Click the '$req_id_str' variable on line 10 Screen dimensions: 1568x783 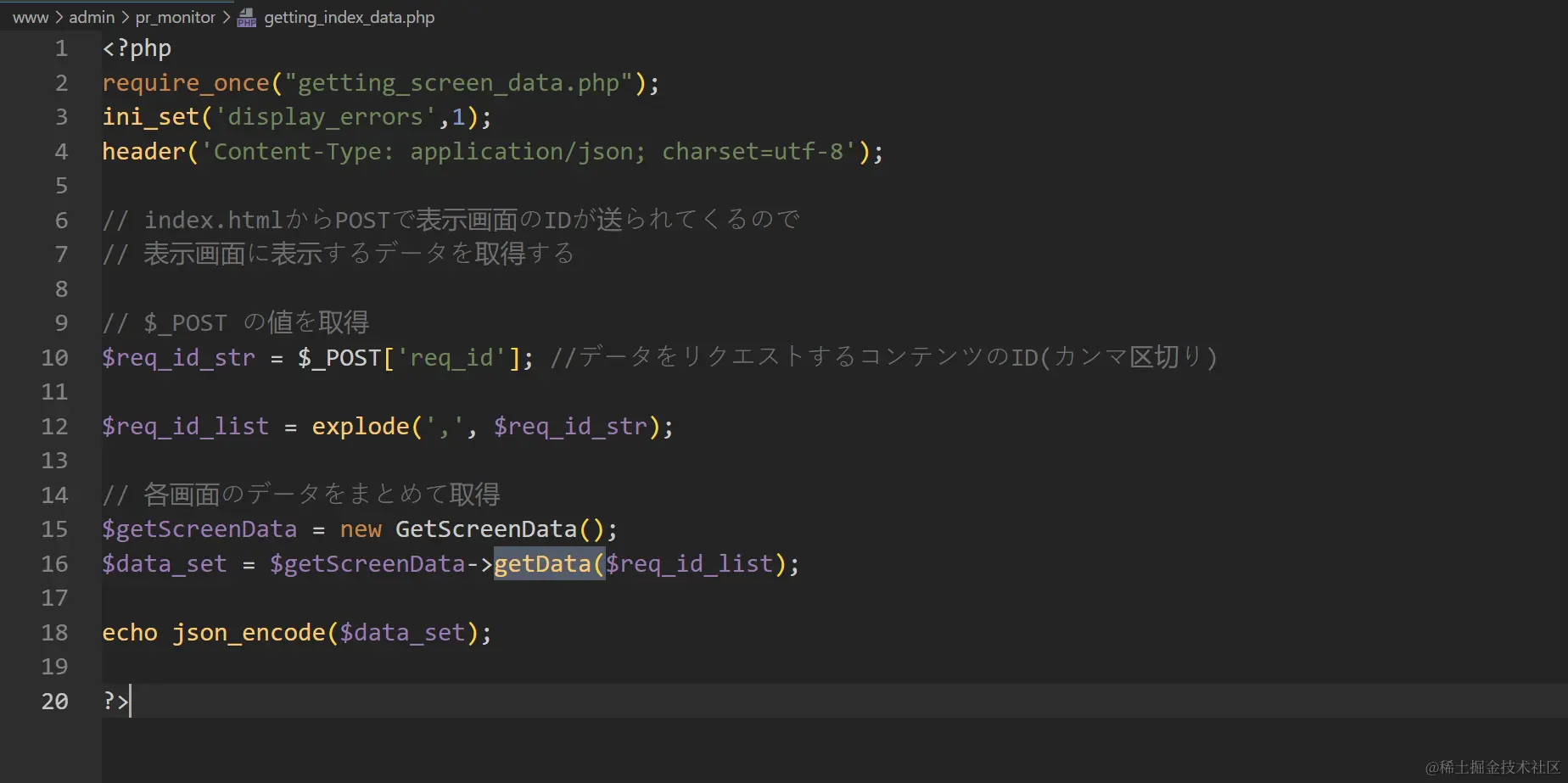pyautogui.click(x=178, y=357)
